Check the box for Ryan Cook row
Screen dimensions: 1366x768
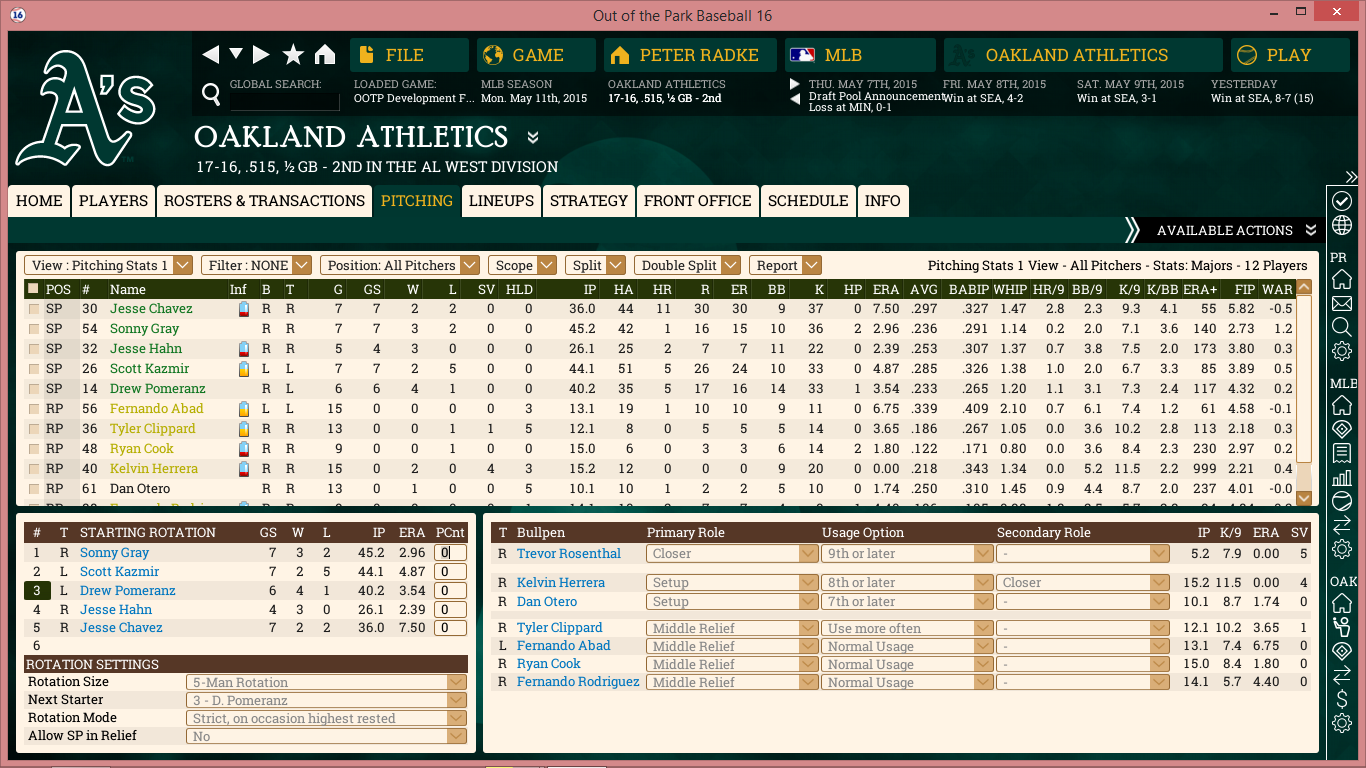pos(35,449)
